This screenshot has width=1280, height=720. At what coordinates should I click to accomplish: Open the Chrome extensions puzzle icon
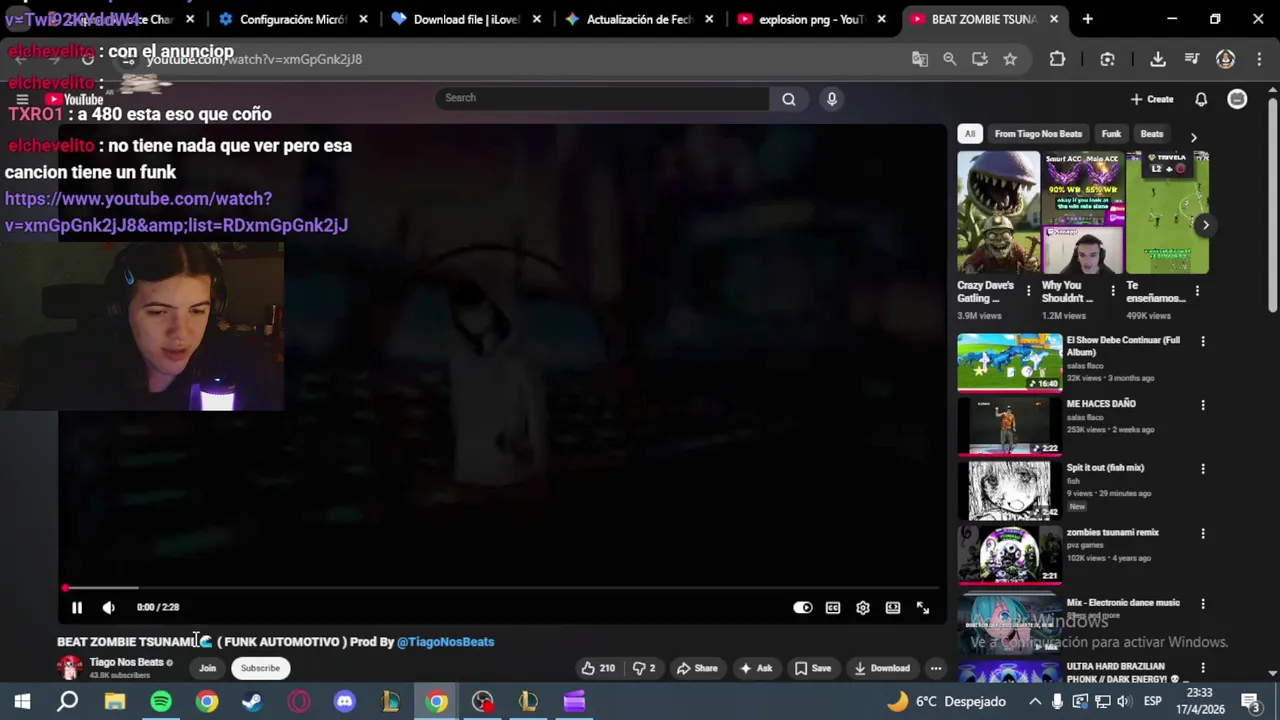(x=1057, y=59)
